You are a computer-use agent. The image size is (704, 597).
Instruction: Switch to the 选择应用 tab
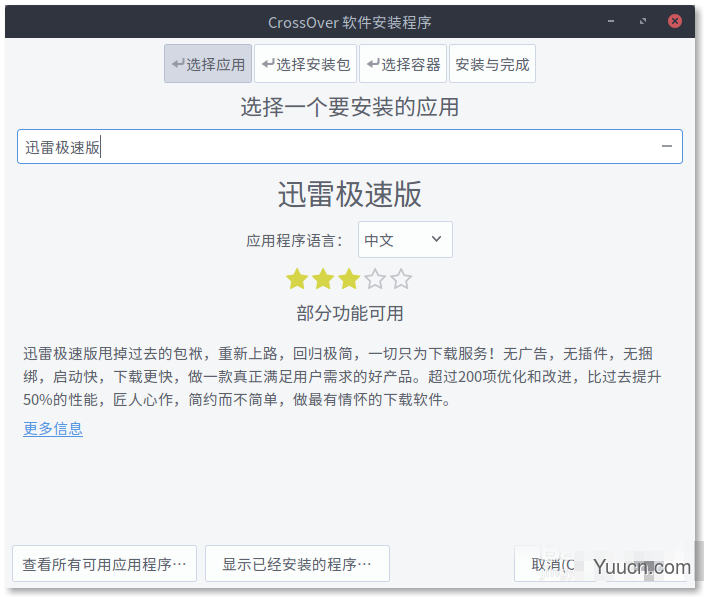pos(208,64)
